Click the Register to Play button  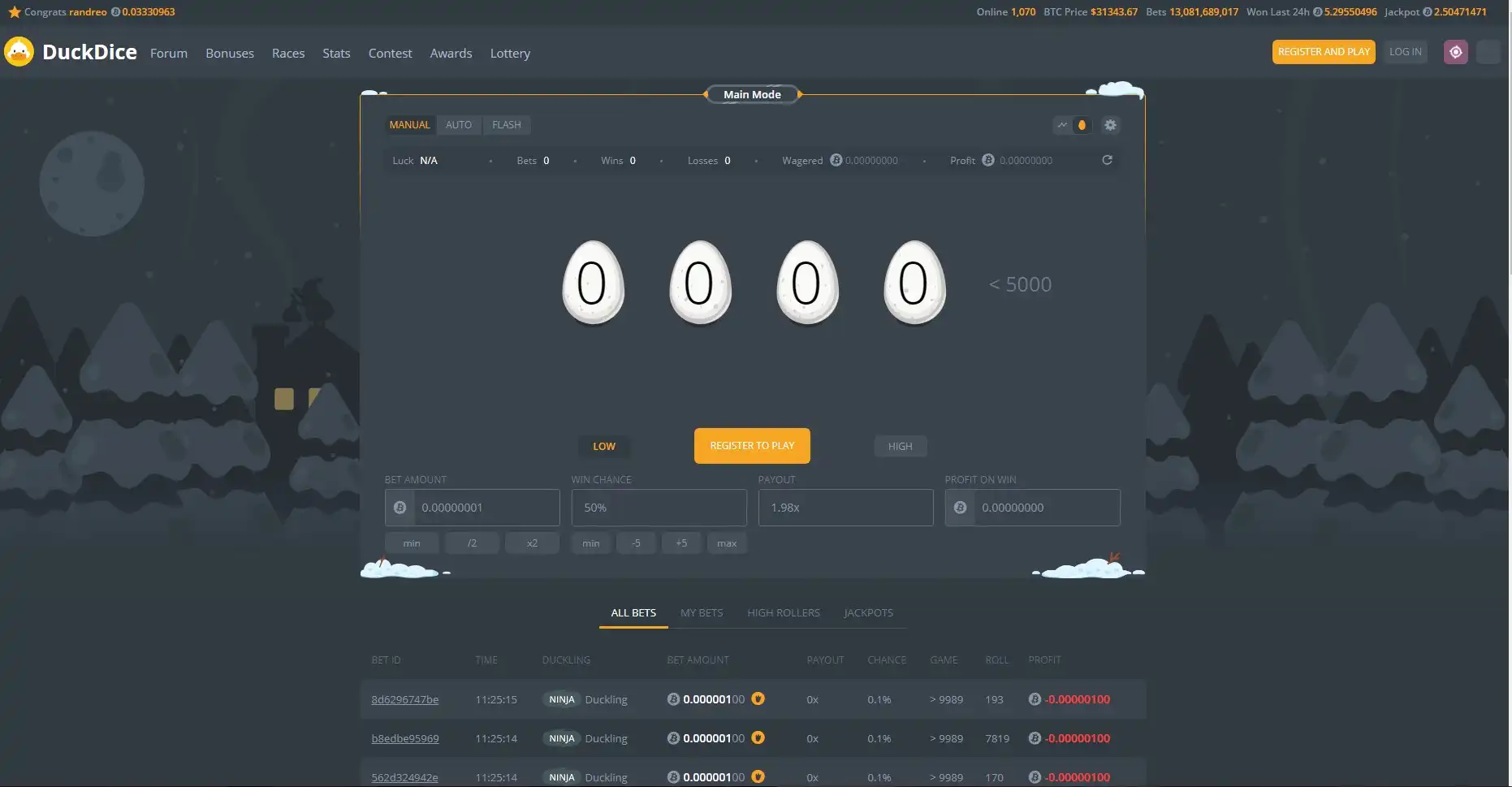(x=752, y=446)
